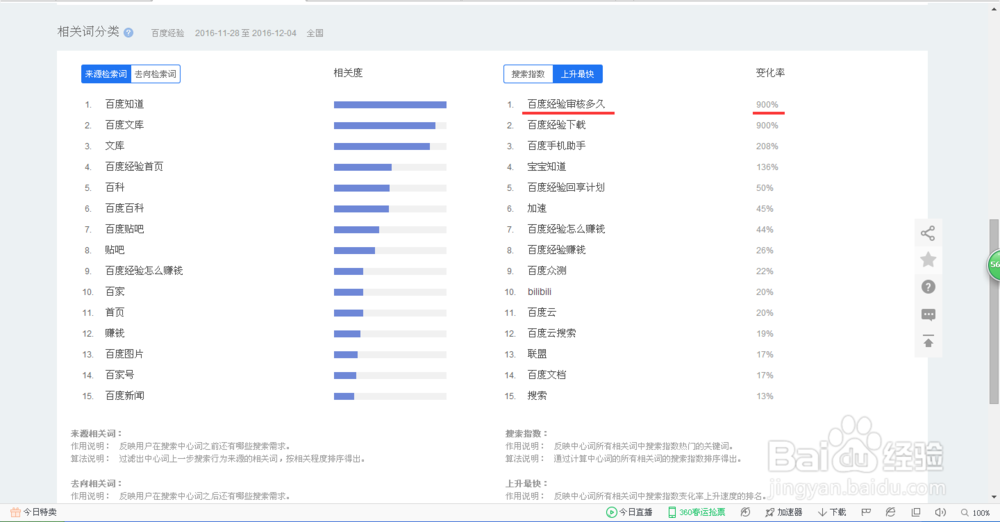Open the share icon in right sidebar
The height and width of the screenshot is (522, 1000).
(x=928, y=233)
